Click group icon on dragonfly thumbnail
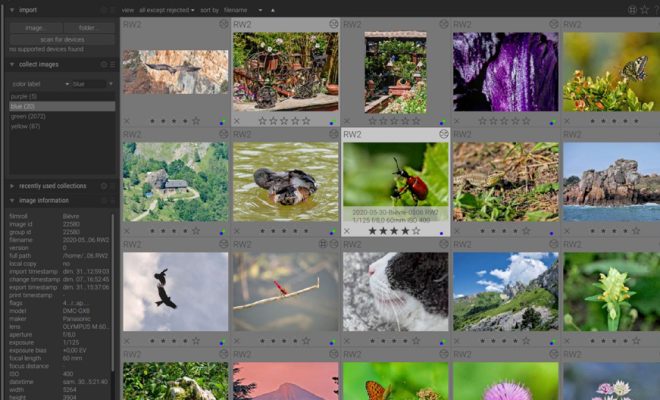Image resolution: width=660 pixels, height=400 pixels. click(x=323, y=244)
